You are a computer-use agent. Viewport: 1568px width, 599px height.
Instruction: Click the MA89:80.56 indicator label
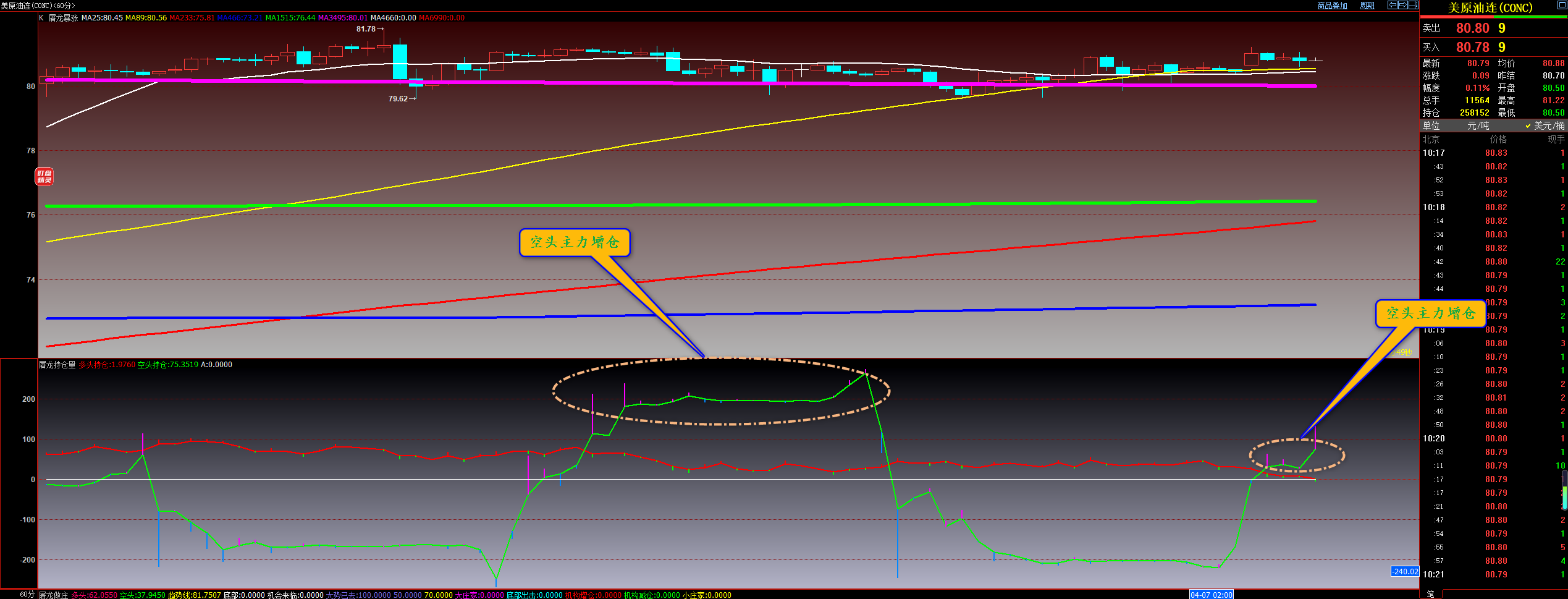click(146, 18)
